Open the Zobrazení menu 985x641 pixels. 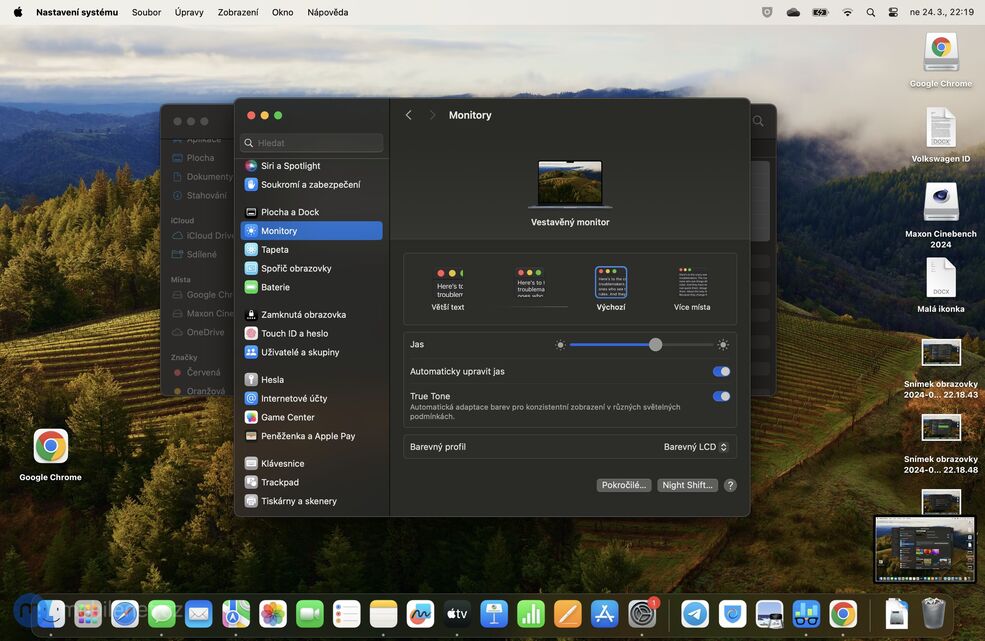(239, 12)
